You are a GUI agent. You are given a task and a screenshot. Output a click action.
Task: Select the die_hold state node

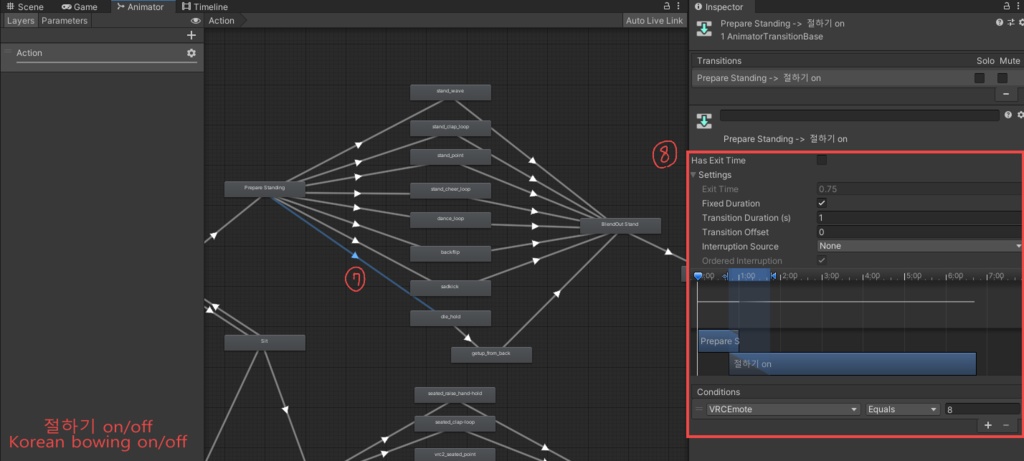pyautogui.click(x=450, y=318)
